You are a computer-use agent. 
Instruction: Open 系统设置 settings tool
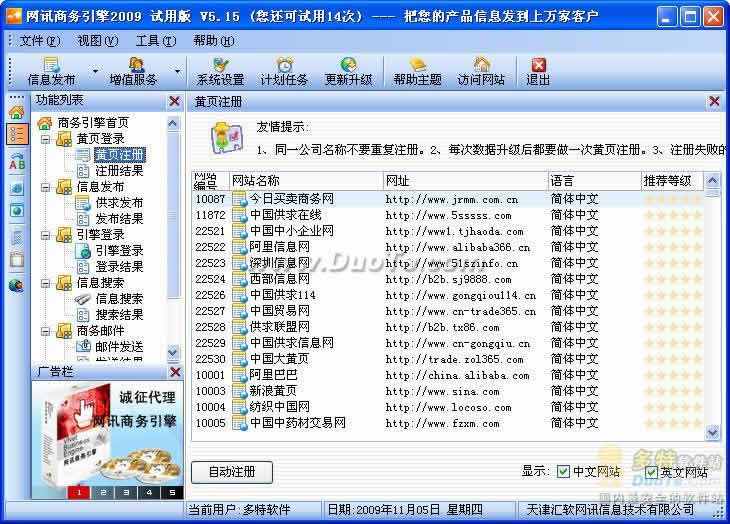point(221,72)
